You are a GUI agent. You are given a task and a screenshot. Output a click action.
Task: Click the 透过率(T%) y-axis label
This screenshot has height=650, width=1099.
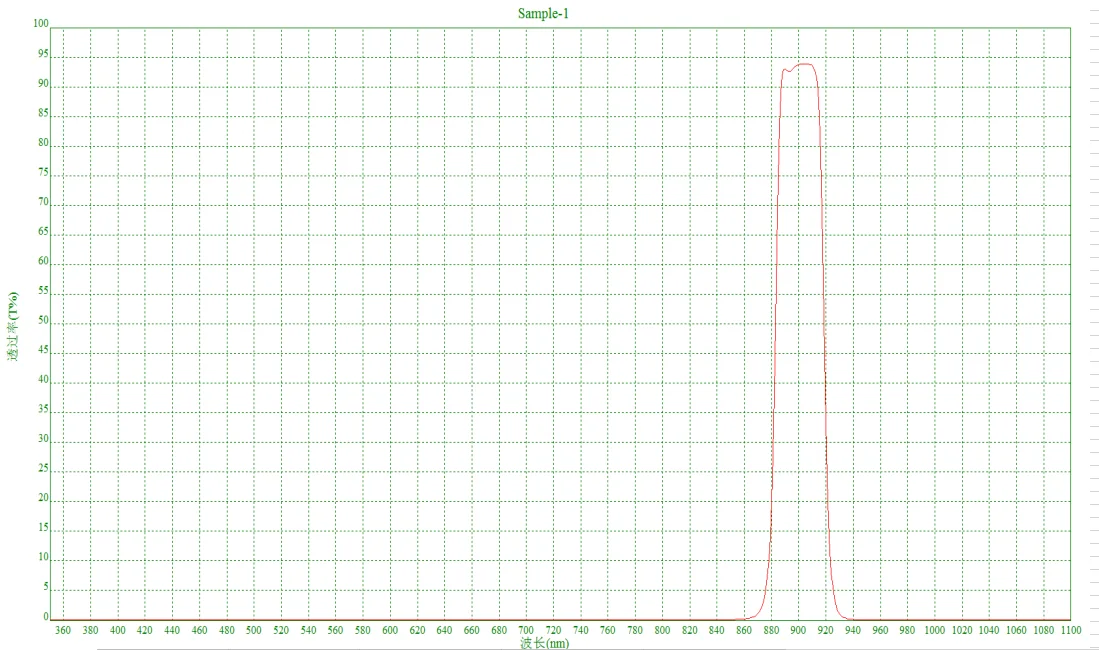[x=13, y=325]
